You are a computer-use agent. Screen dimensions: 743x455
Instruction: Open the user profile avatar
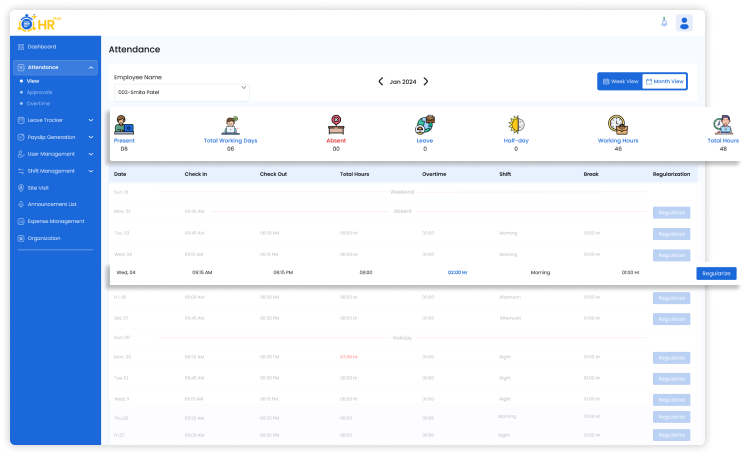(685, 23)
